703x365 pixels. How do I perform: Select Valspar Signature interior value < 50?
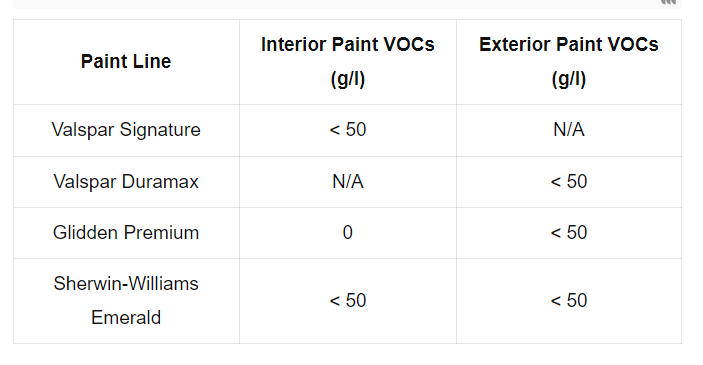(x=348, y=130)
